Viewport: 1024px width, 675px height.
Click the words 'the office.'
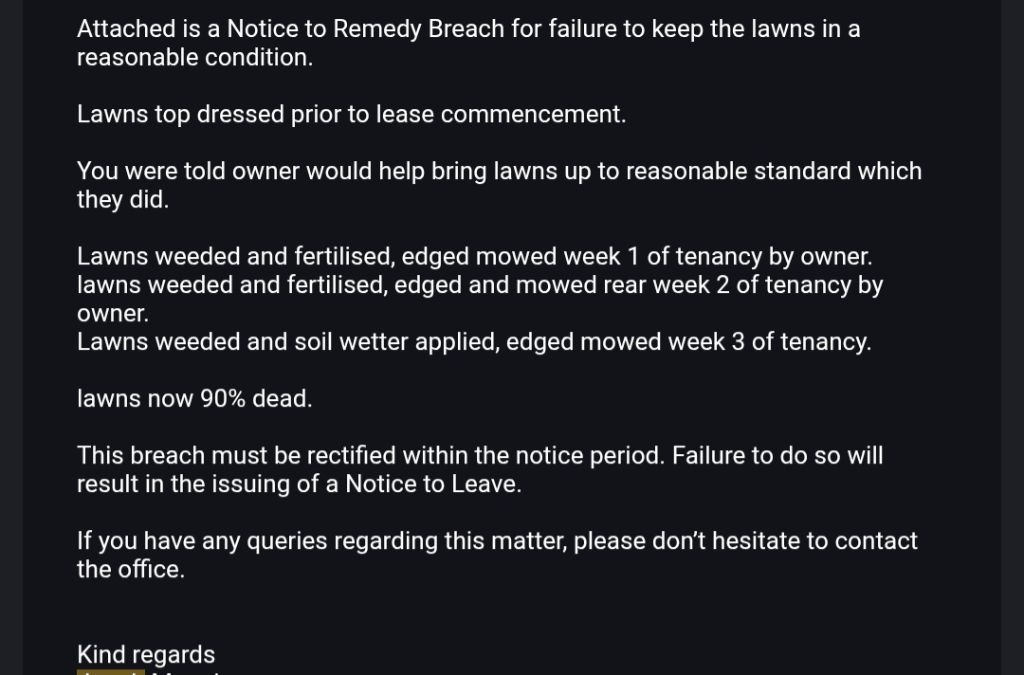tap(131, 571)
